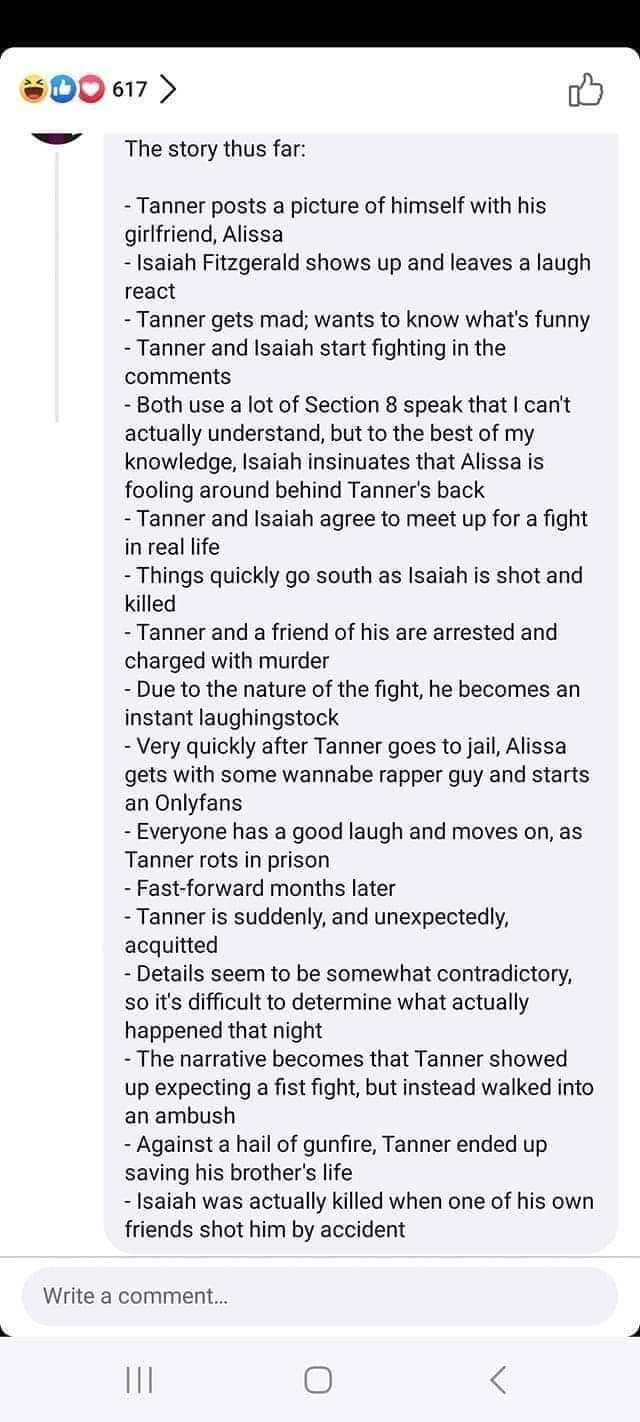Toggle the thumbs-up Like button
The height and width of the screenshot is (1422, 640).
click(586, 92)
